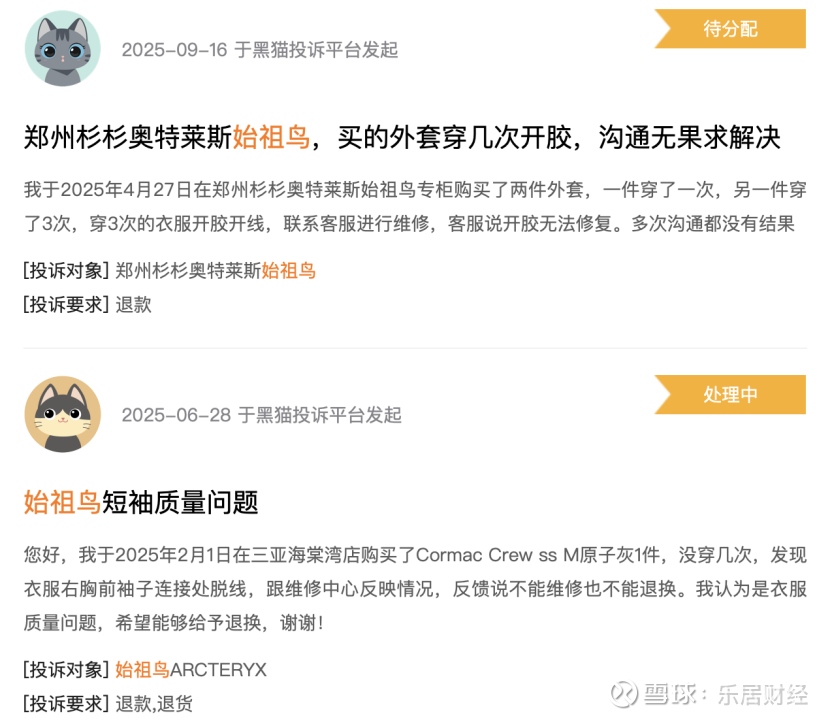Click the 2025-06-28 posting date text
Viewport: 832px width, 720px height.
click(x=176, y=415)
